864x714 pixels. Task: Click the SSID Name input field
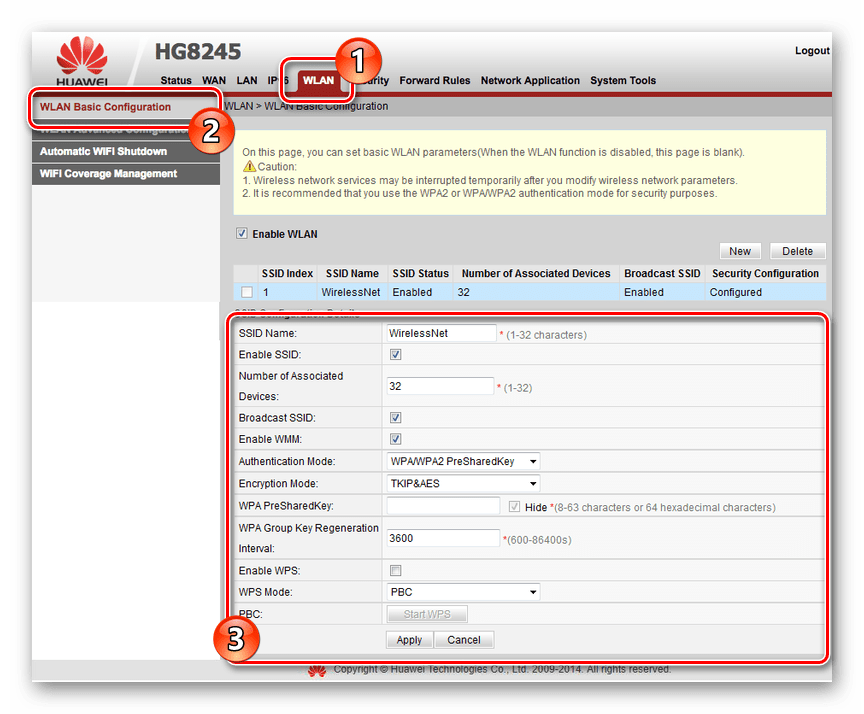click(x=441, y=333)
